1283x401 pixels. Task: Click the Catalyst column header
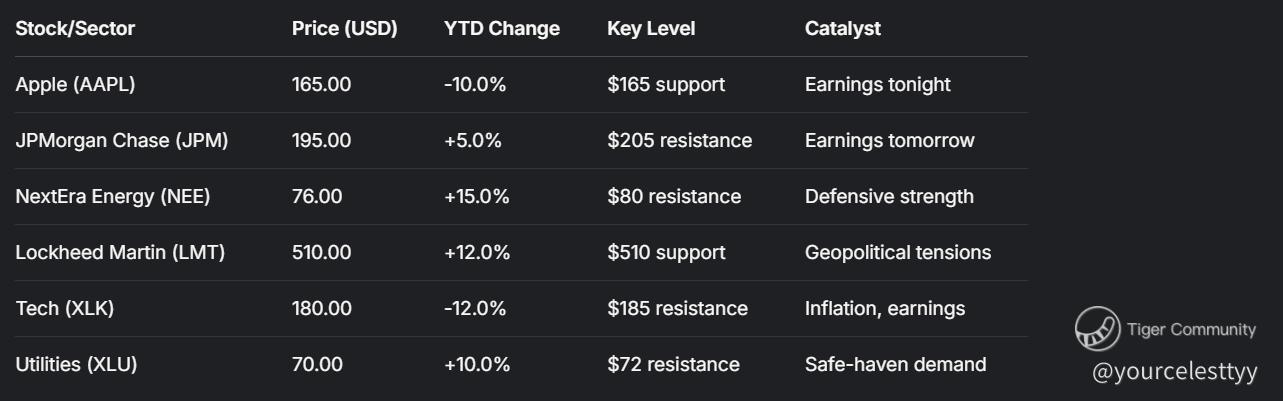pos(843,29)
